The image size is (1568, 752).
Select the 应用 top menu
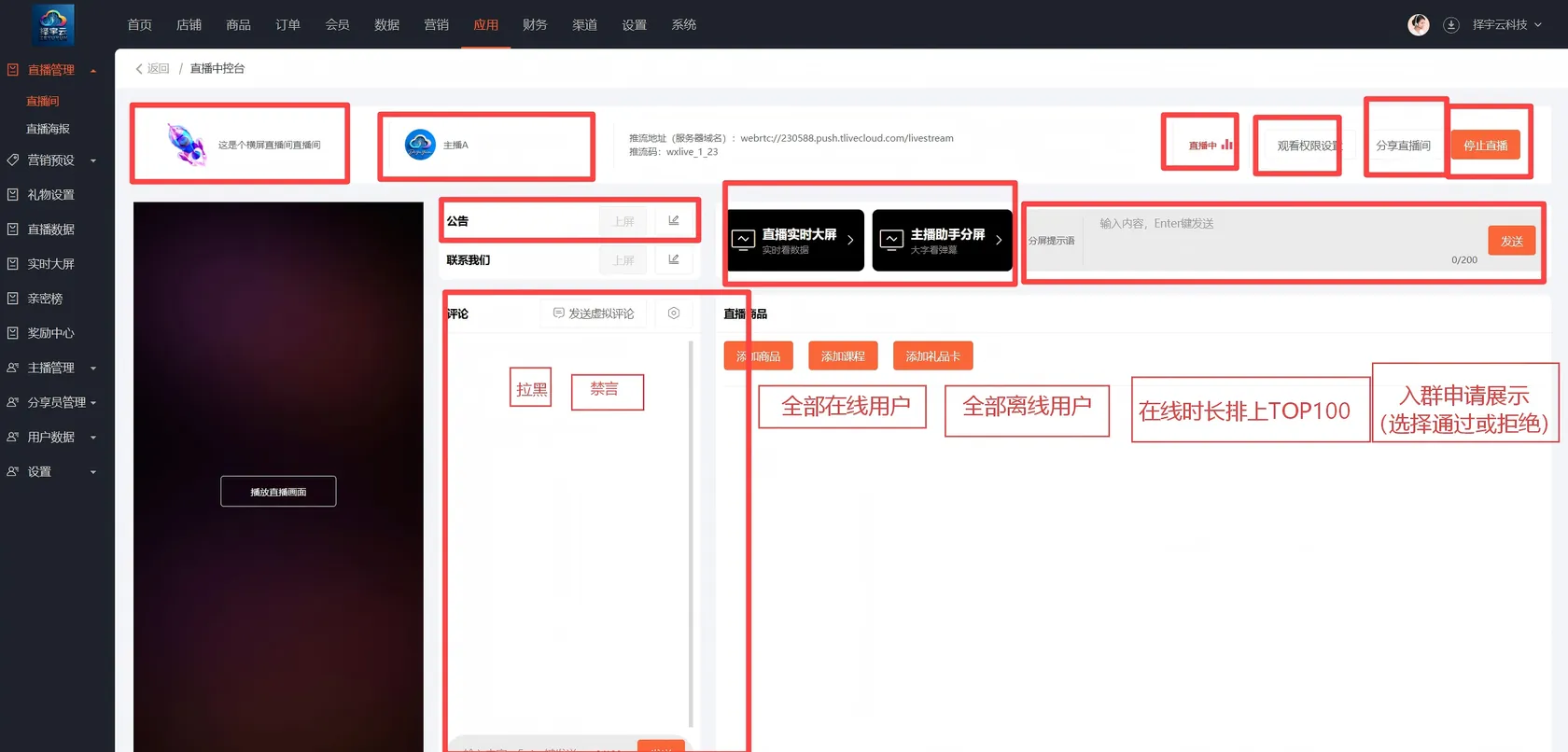click(486, 25)
